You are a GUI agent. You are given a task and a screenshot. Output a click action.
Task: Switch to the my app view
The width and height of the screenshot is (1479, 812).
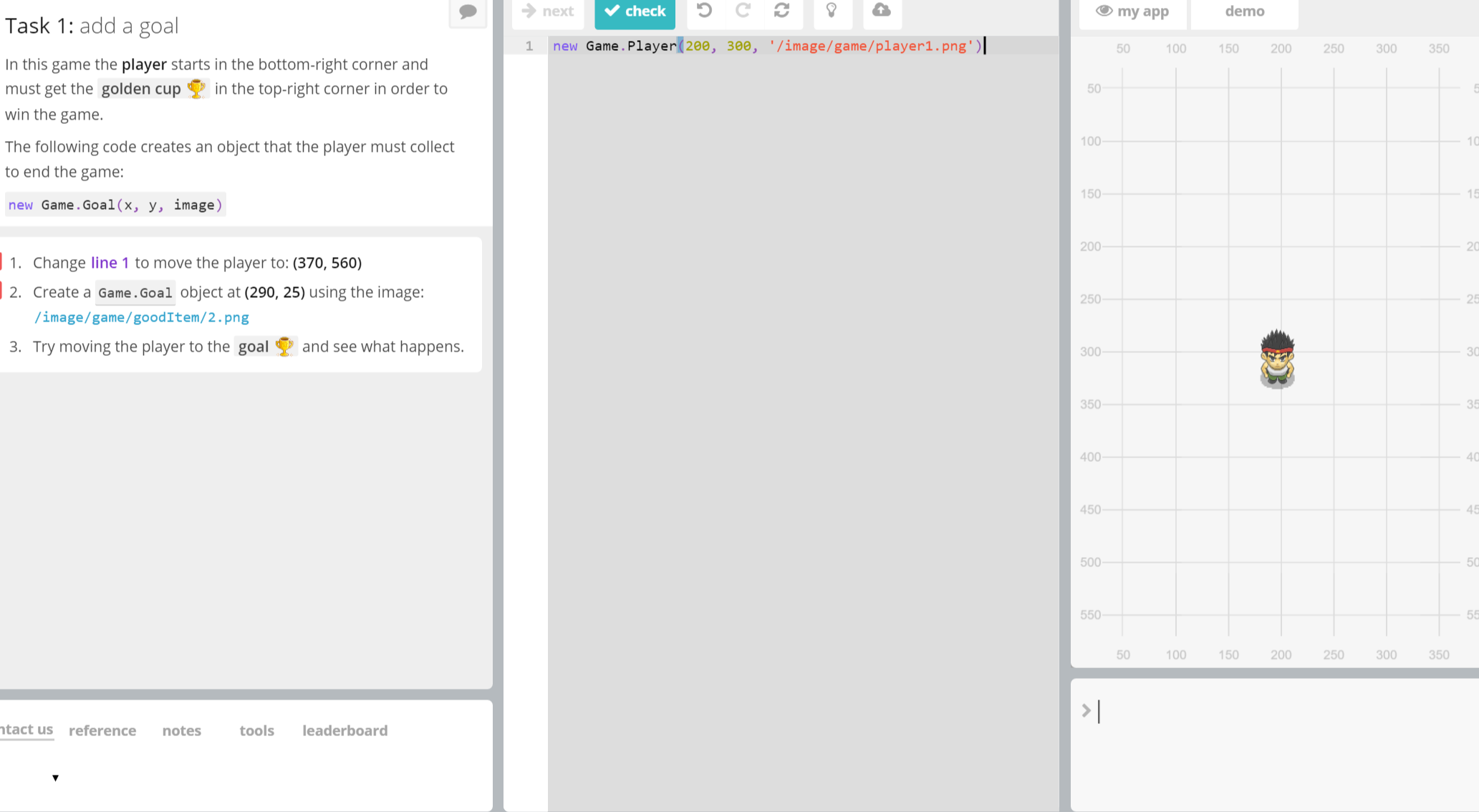coord(1132,11)
